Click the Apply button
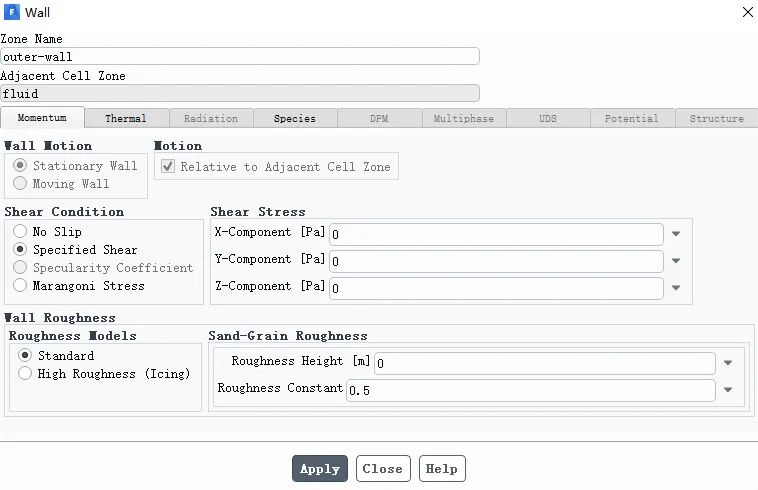758x490 pixels. (320, 469)
